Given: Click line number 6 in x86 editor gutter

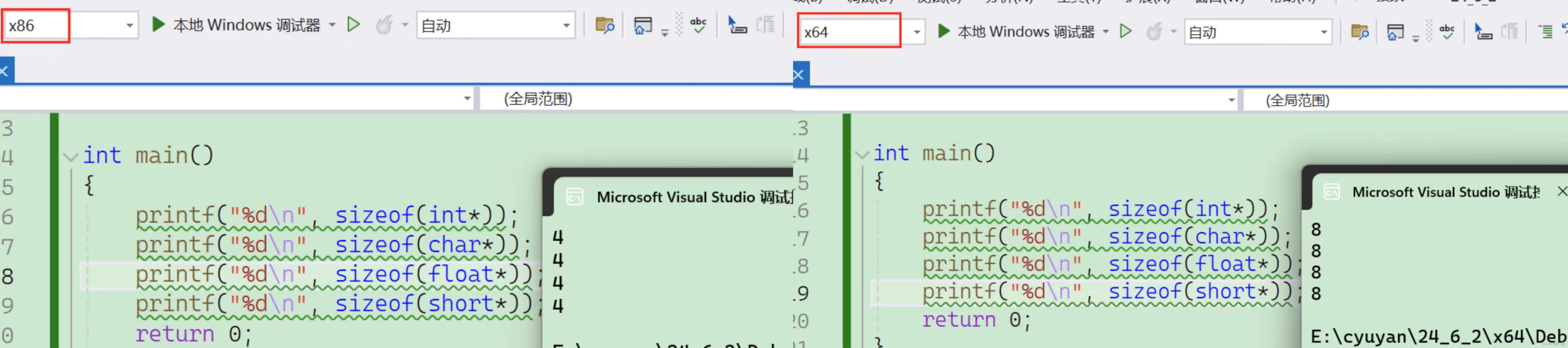Looking at the screenshot, I should 7,217.
